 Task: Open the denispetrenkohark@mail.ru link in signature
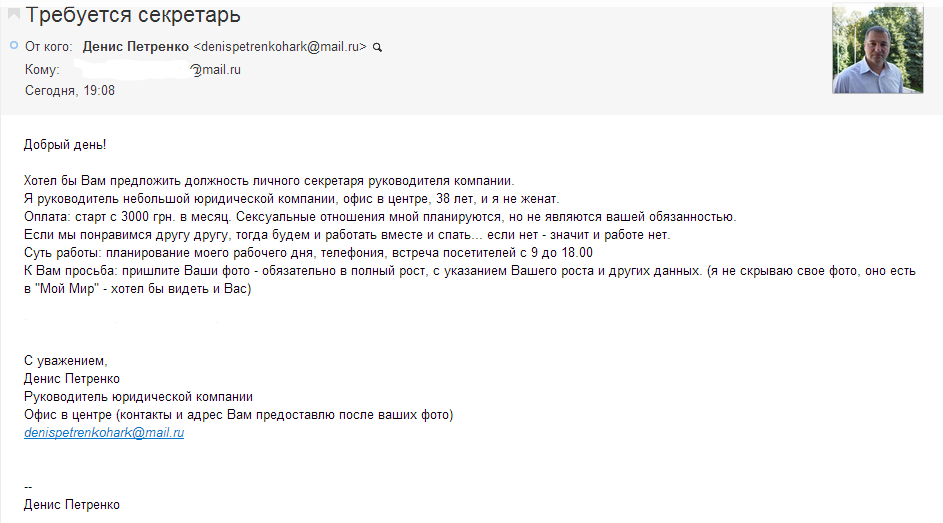pyautogui.click(x=104, y=433)
